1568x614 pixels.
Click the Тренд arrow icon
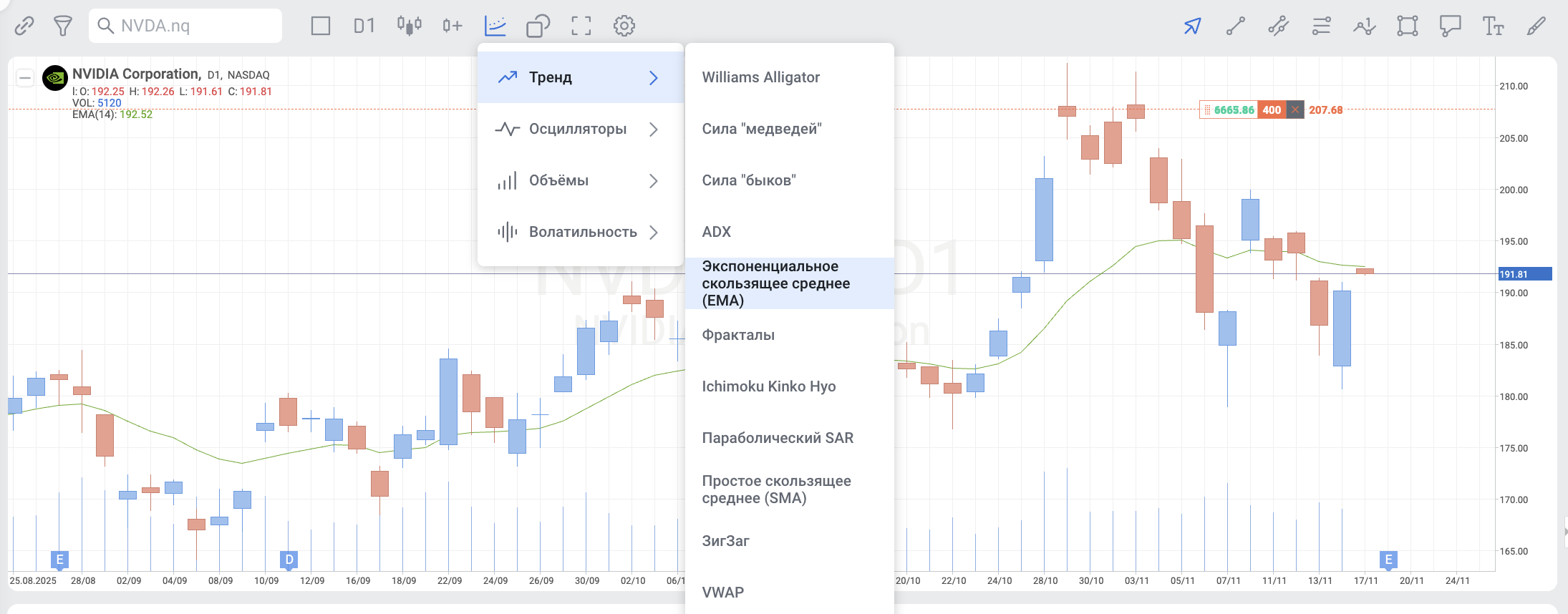pyautogui.click(x=507, y=77)
